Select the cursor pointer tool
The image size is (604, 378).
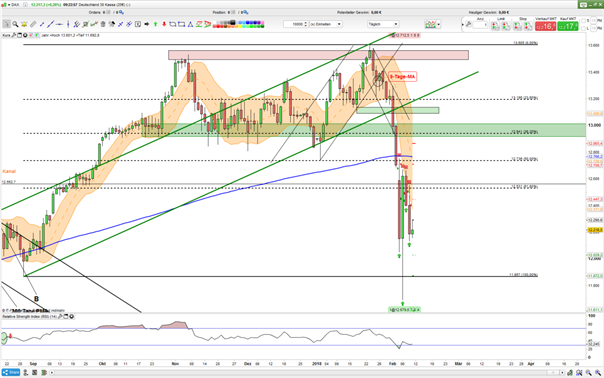[7, 24]
